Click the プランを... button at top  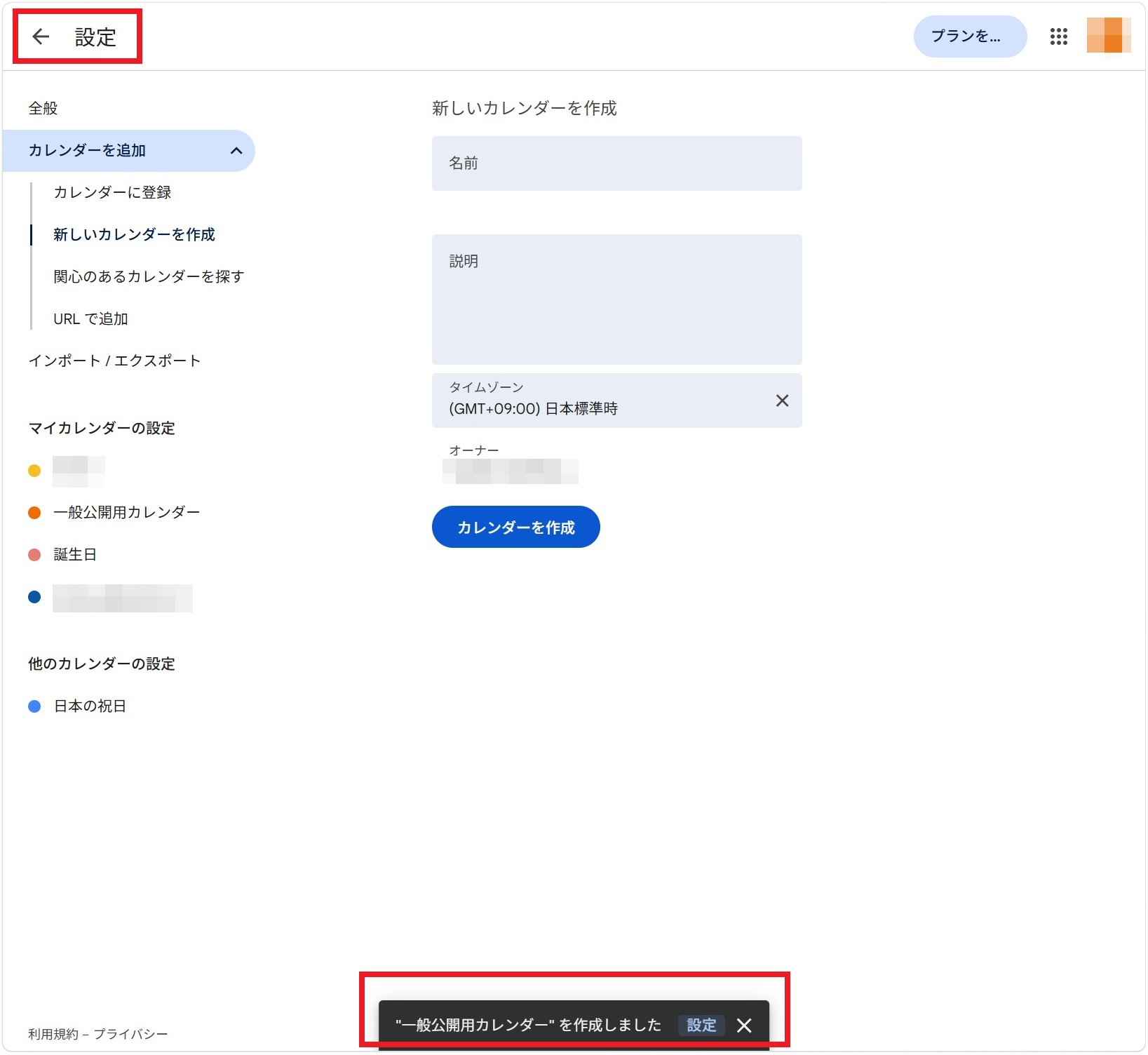[x=969, y=36]
